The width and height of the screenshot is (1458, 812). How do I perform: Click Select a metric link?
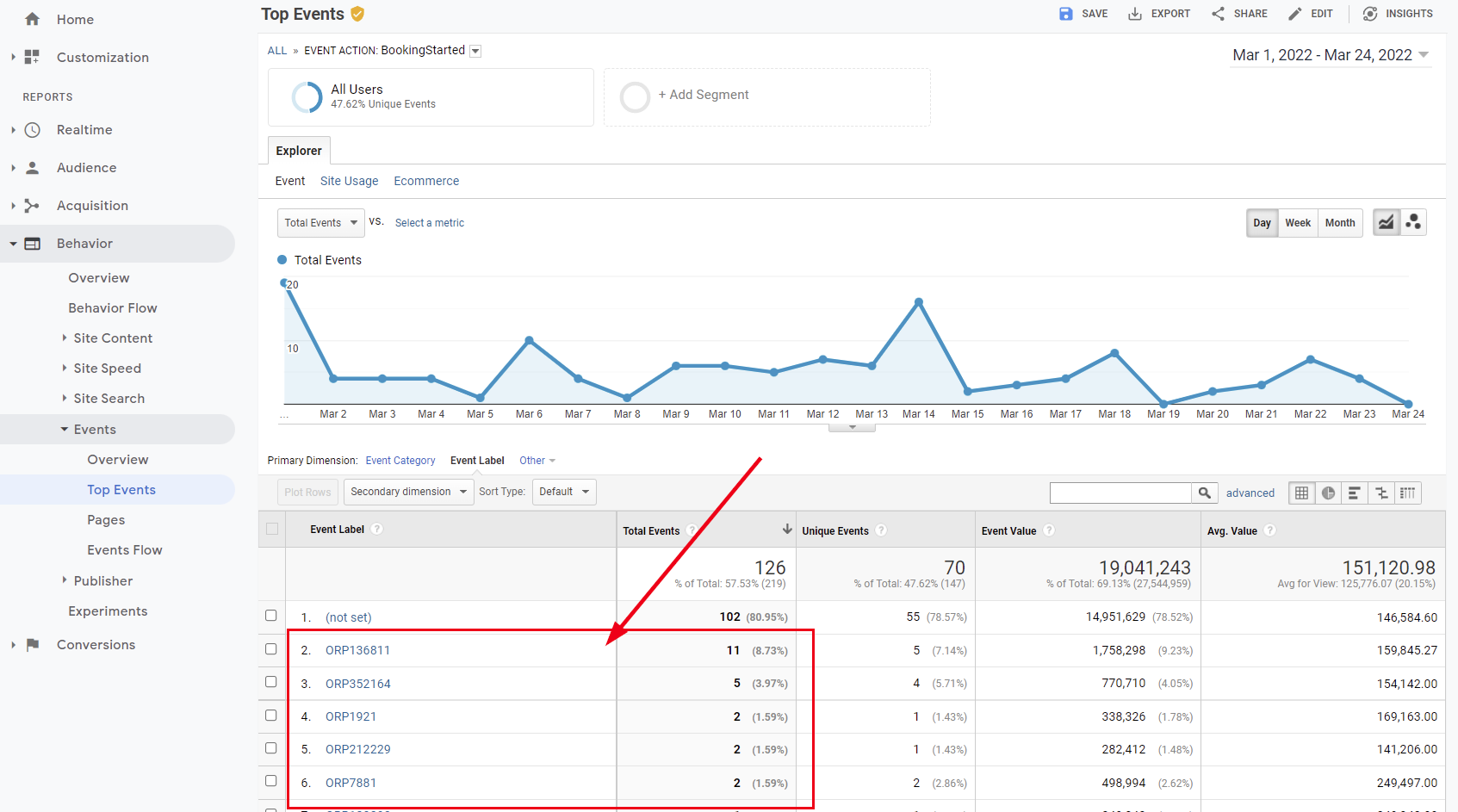[430, 223]
